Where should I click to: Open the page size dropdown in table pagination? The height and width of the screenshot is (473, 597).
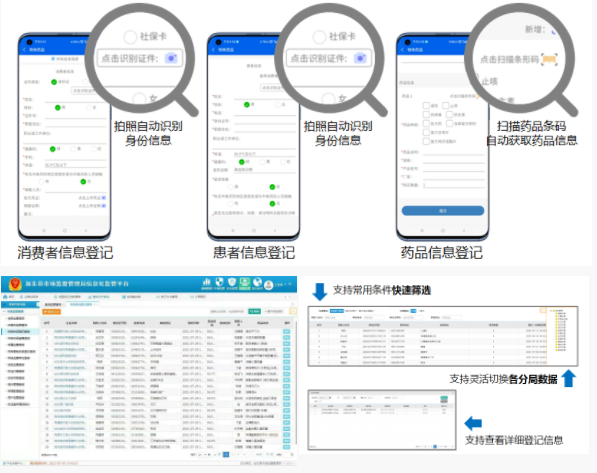point(203,454)
